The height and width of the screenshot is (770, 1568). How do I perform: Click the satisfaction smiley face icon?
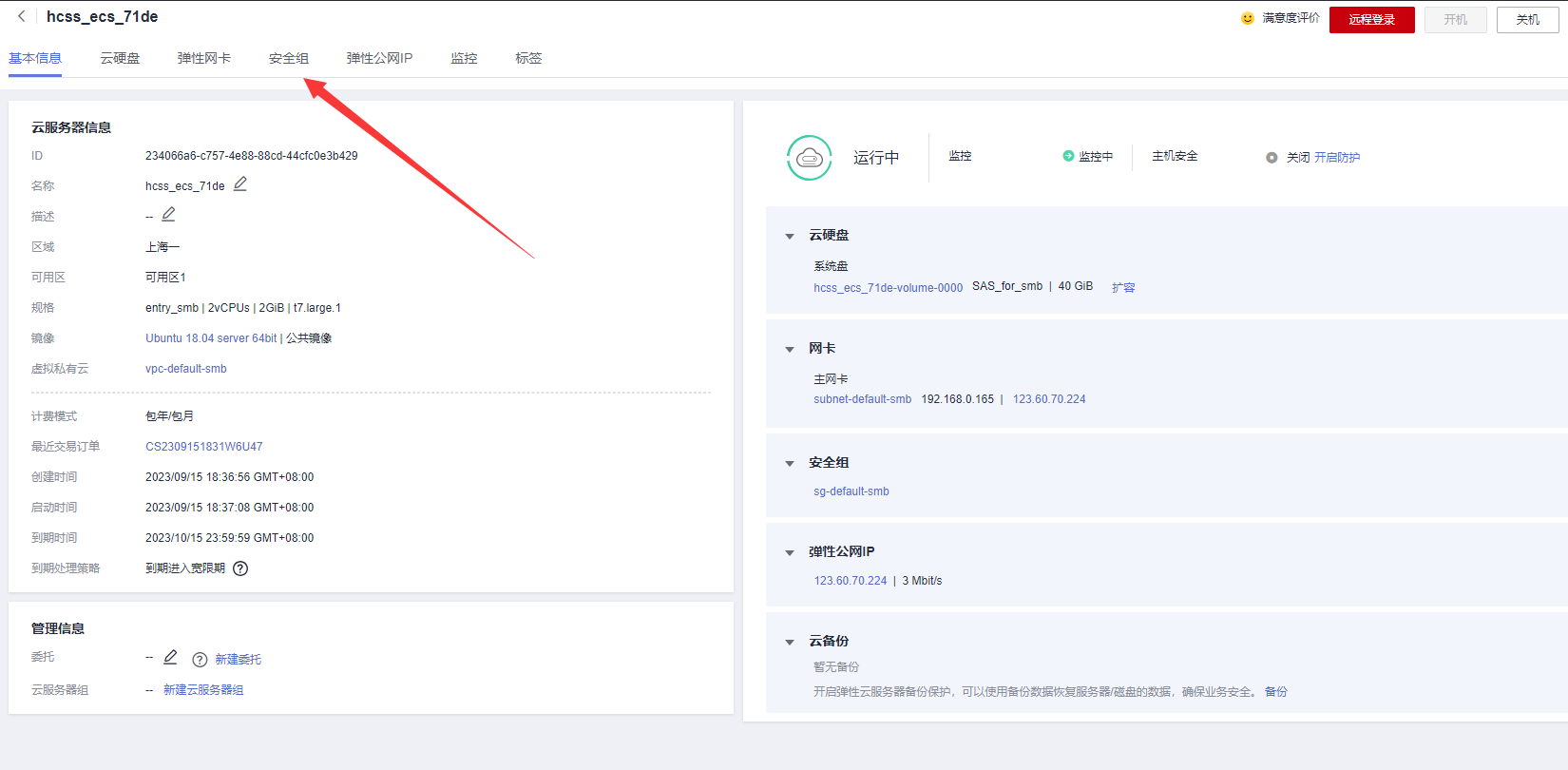tap(1248, 18)
